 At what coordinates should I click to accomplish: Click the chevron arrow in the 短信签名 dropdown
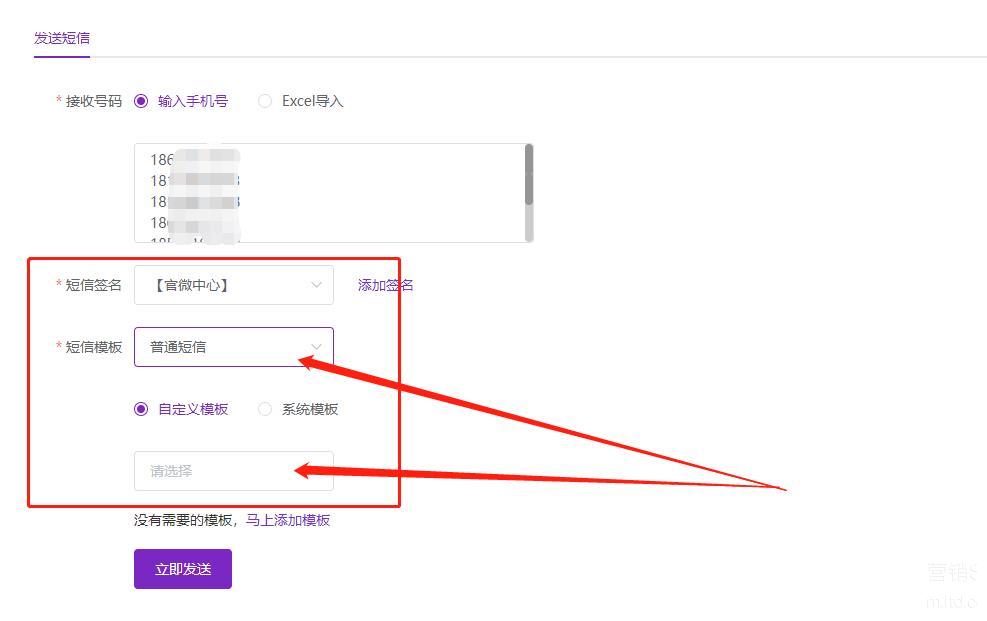tap(316, 285)
